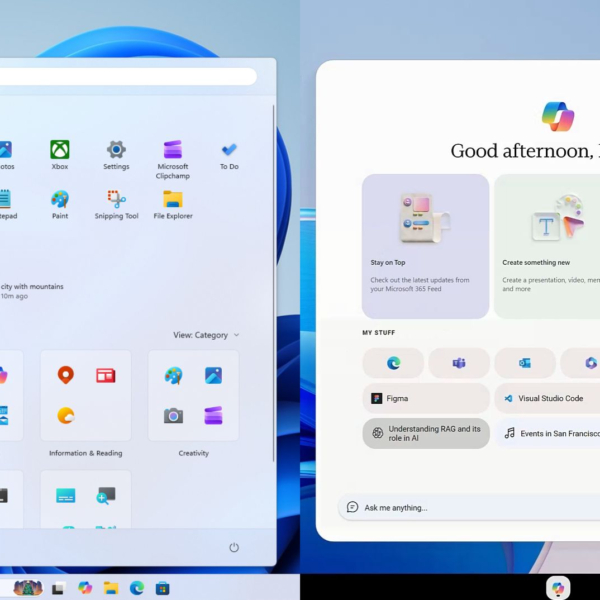Open Photos in Creativity group
This screenshot has width=600, height=600.
[x=214, y=375]
